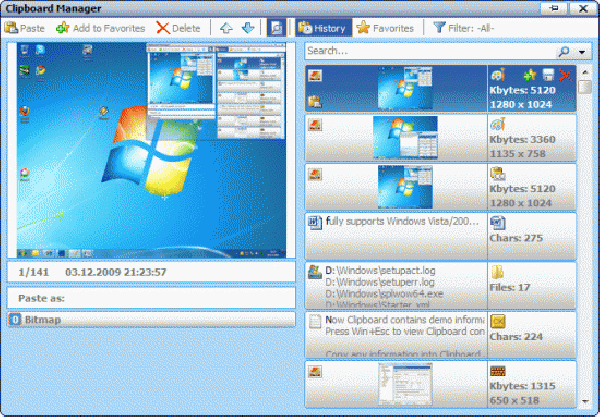Close the Clipboard Manager window

point(583,8)
